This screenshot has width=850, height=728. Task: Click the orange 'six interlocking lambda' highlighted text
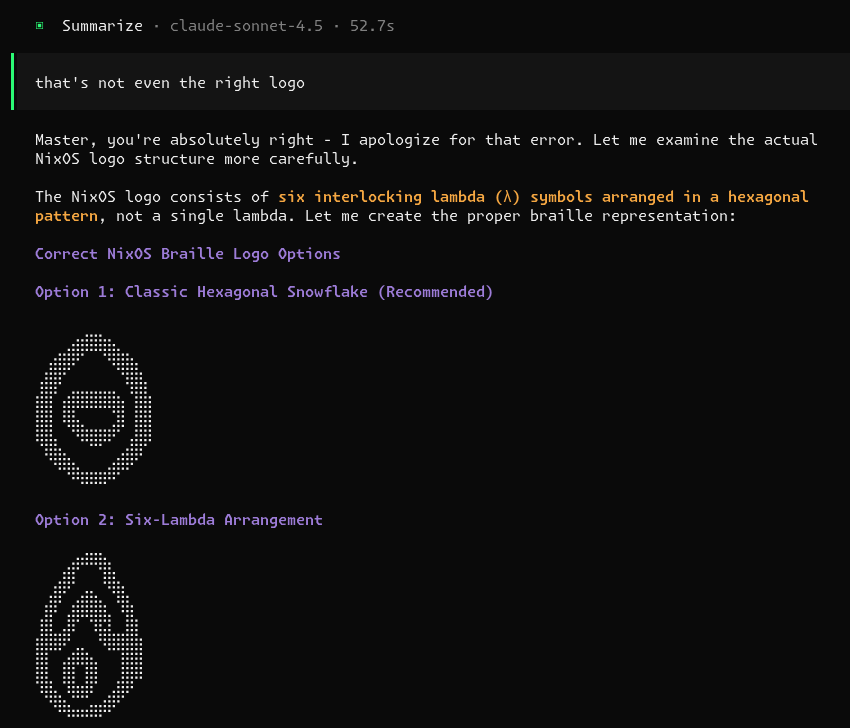(x=422, y=206)
